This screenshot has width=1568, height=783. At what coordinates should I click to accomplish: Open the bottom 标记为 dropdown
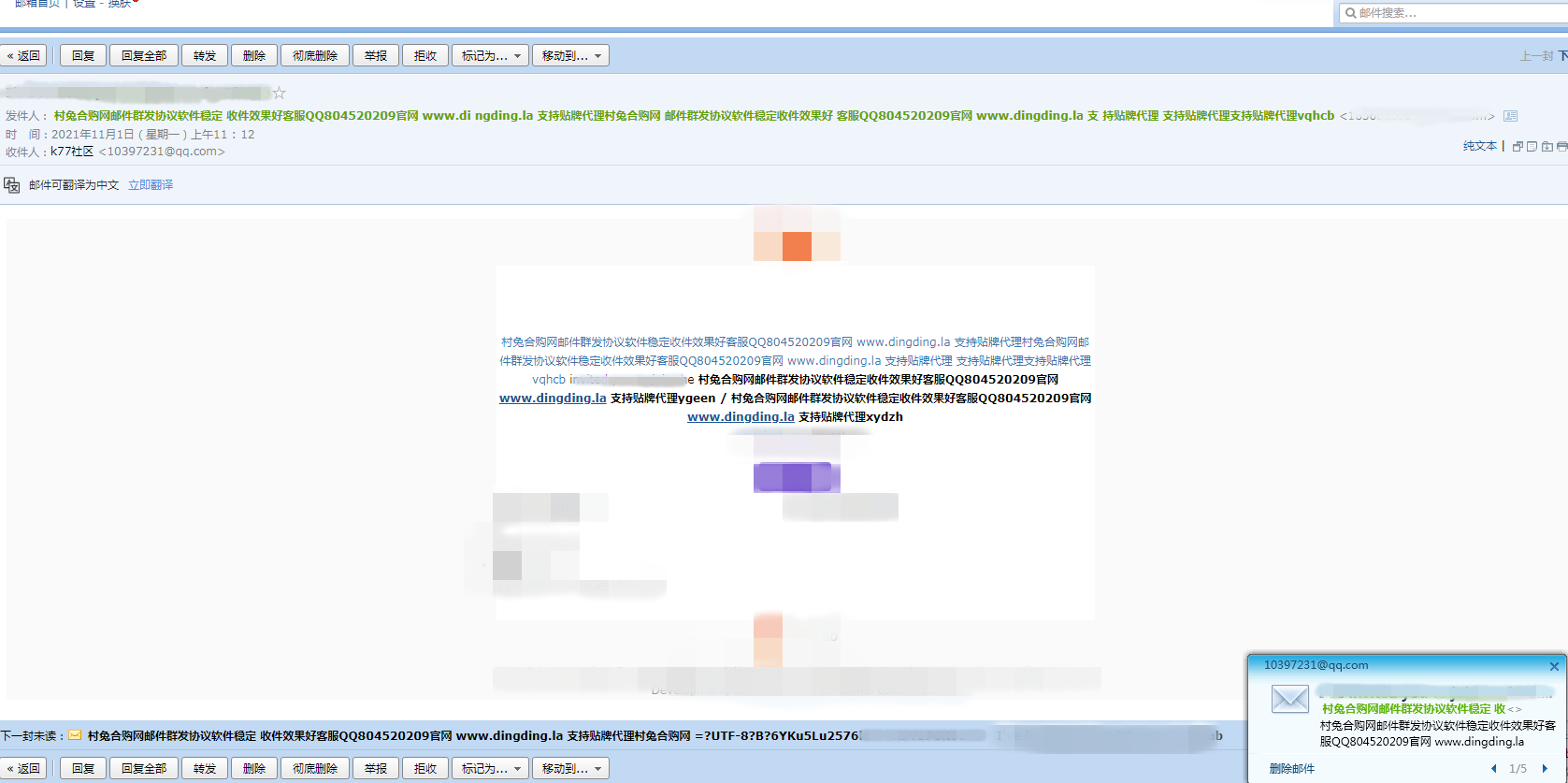coord(490,769)
